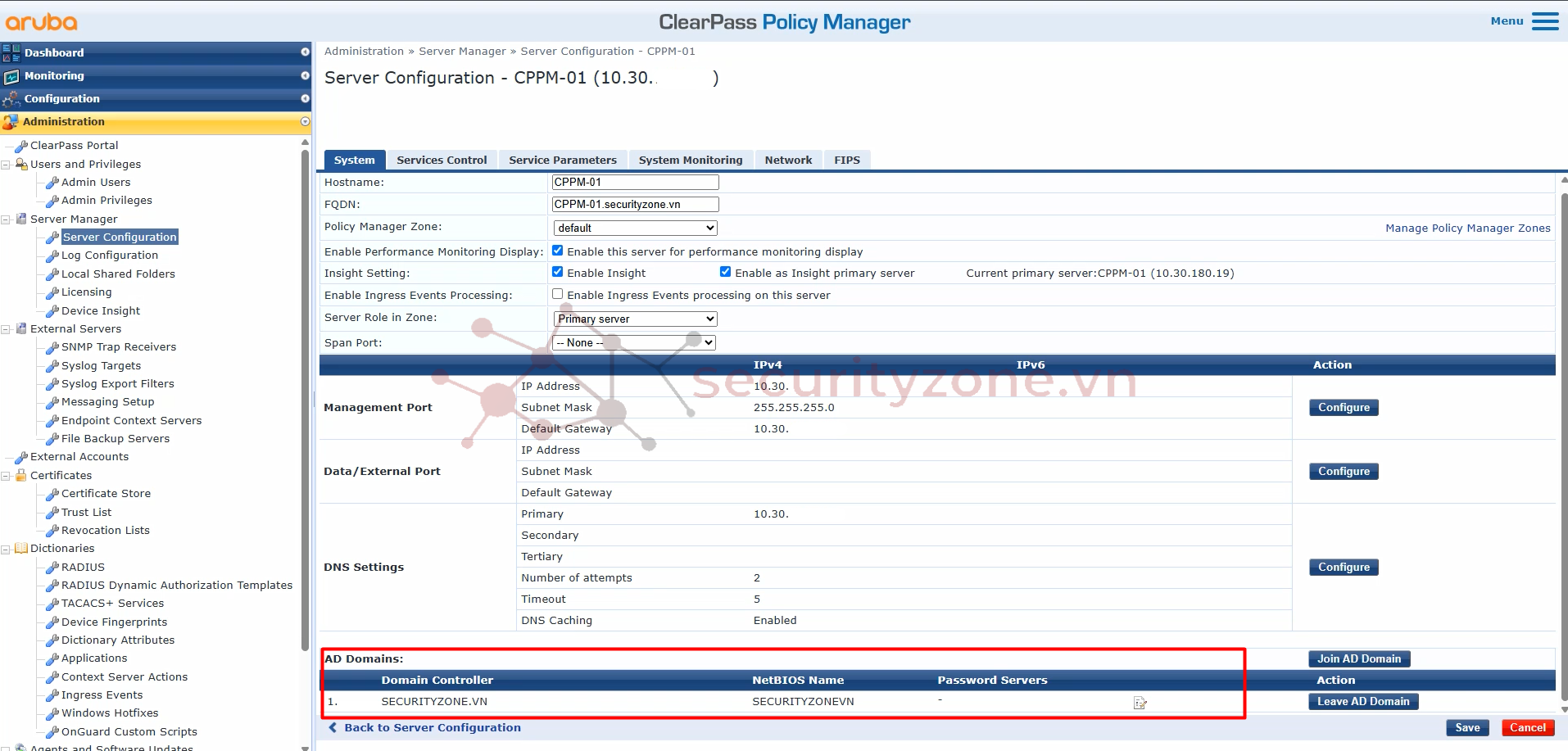The image size is (1568, 751).
Task: Collapse the Administration section arrow
Action: [305, 121]
